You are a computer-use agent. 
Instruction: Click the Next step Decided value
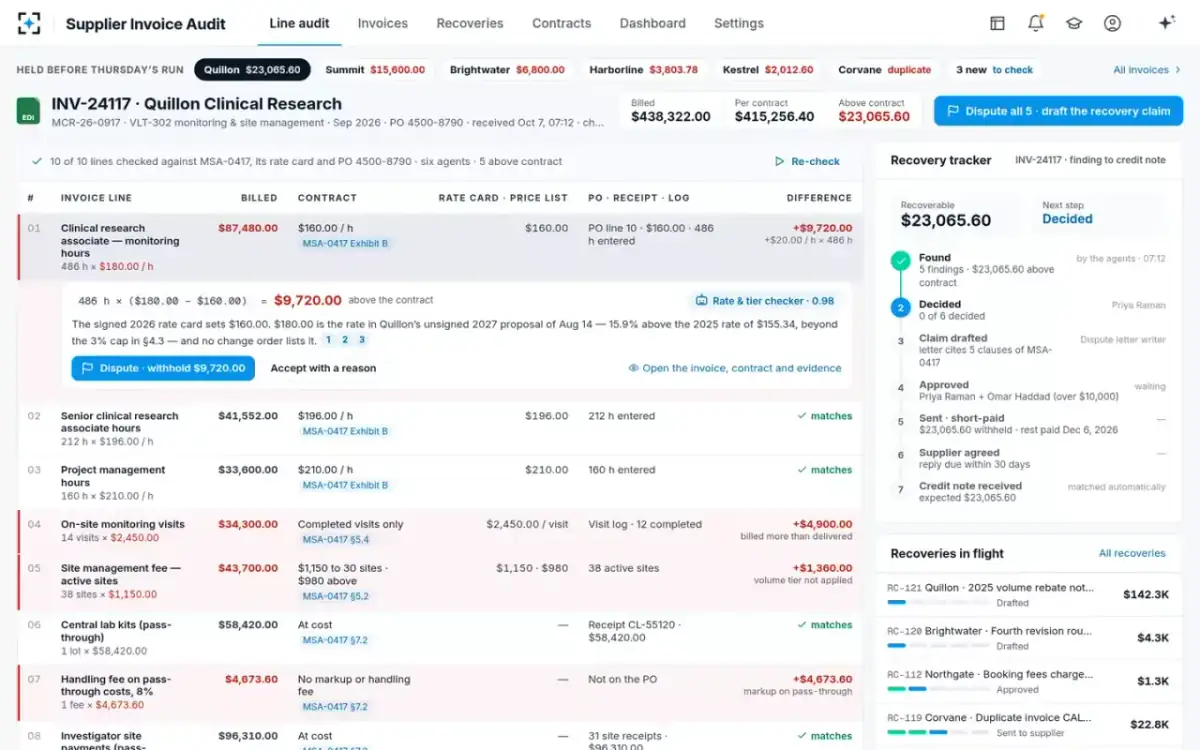pos(1067,219)
